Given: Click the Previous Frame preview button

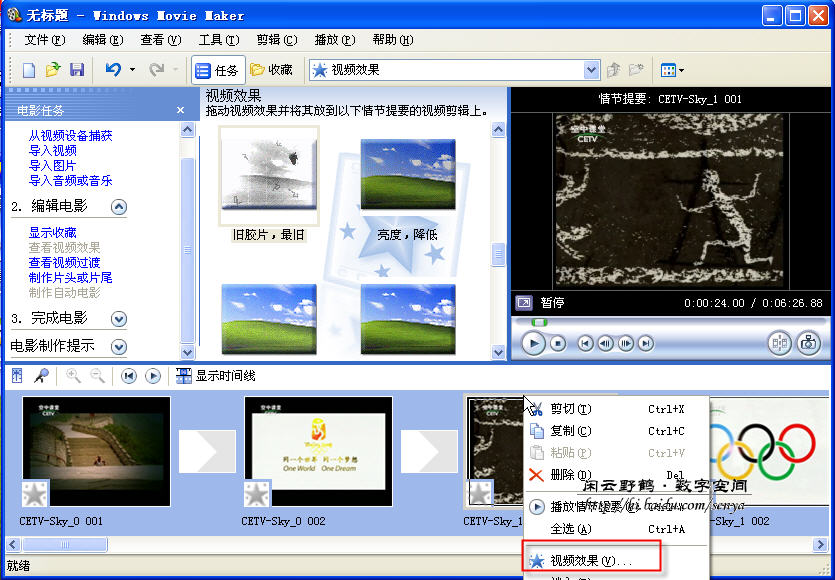Looking at the screenshot, I should click(605, 344).
